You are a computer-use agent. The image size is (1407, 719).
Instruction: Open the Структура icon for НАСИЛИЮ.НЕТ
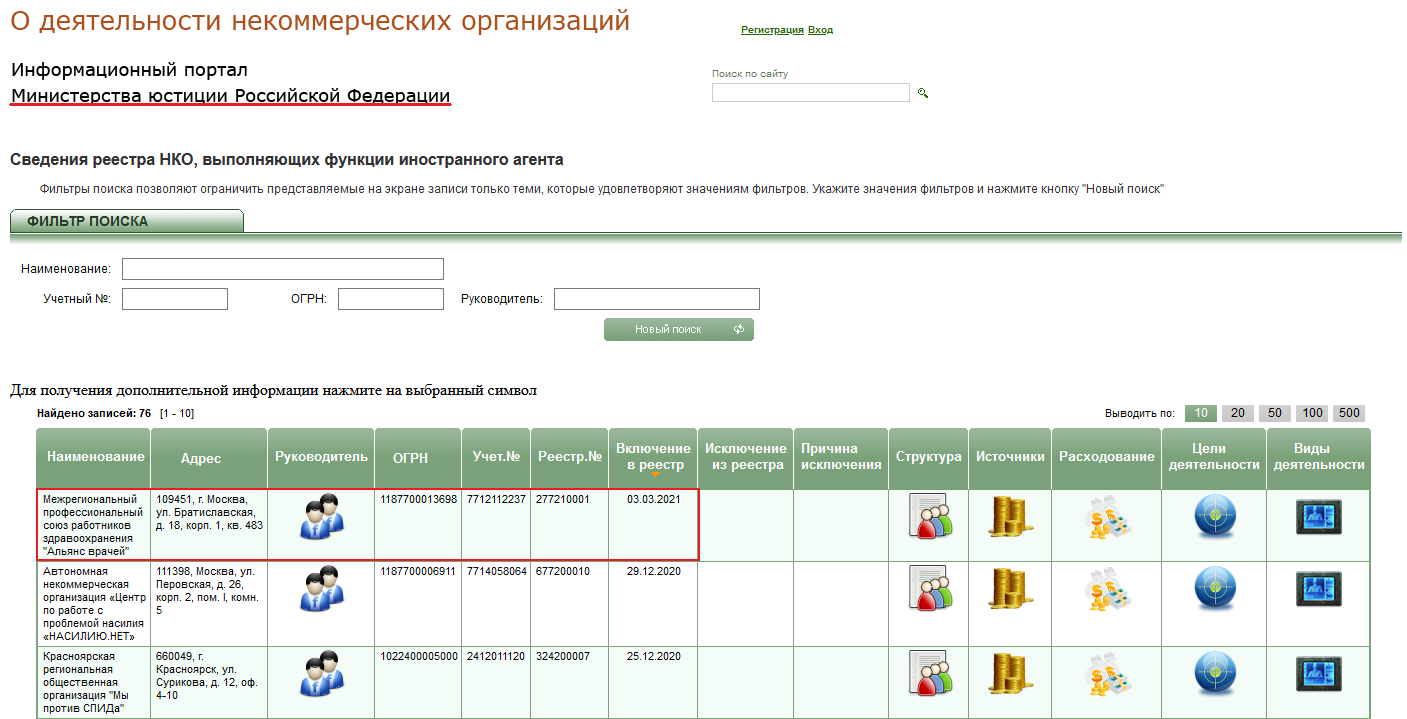pyautogui.click(x=930, y=588)
